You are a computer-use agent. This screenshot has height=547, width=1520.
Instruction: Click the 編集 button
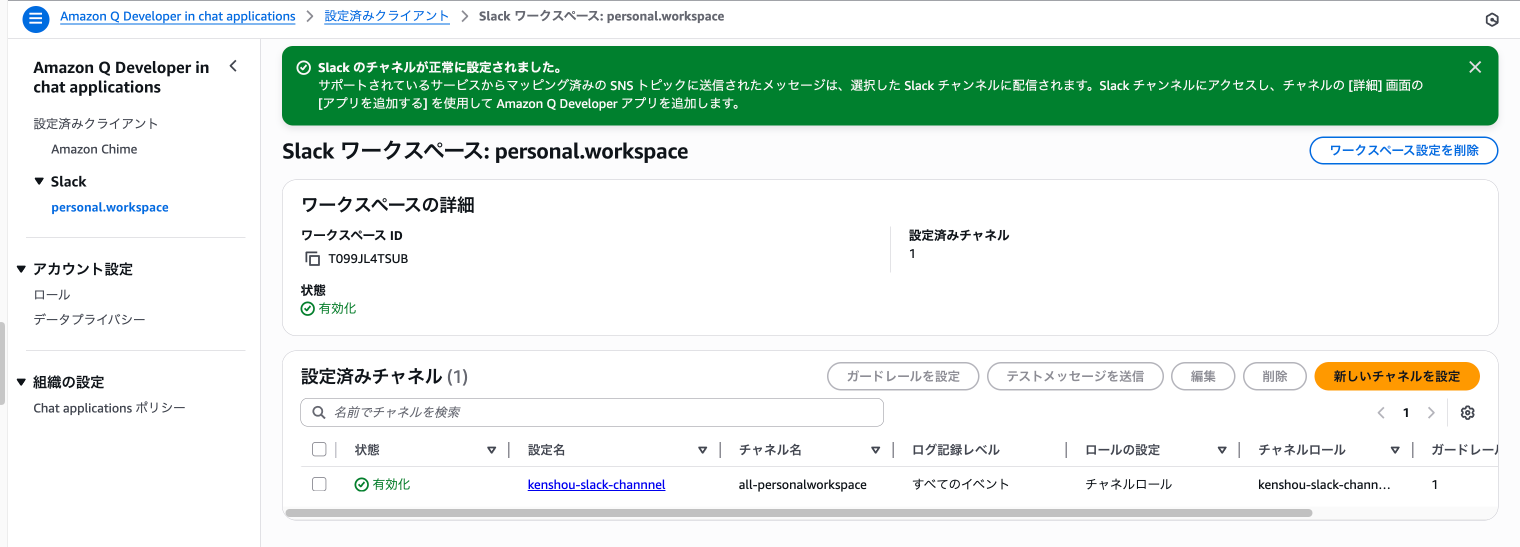click(1203, 376)
